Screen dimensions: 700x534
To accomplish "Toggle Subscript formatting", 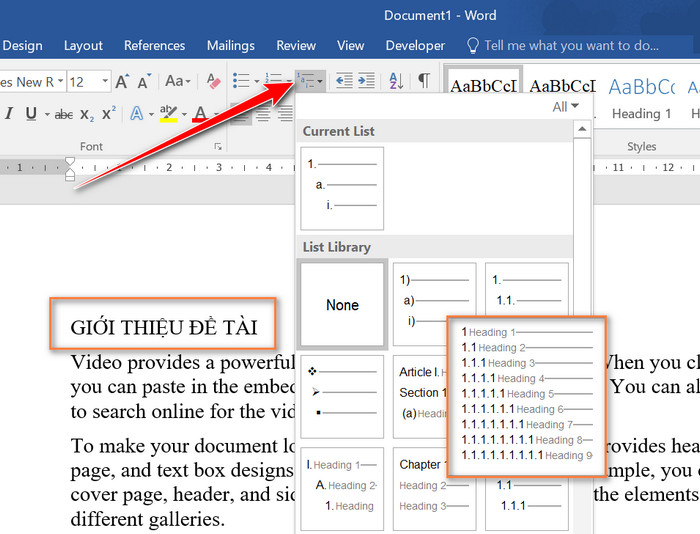I will (87, 115).
